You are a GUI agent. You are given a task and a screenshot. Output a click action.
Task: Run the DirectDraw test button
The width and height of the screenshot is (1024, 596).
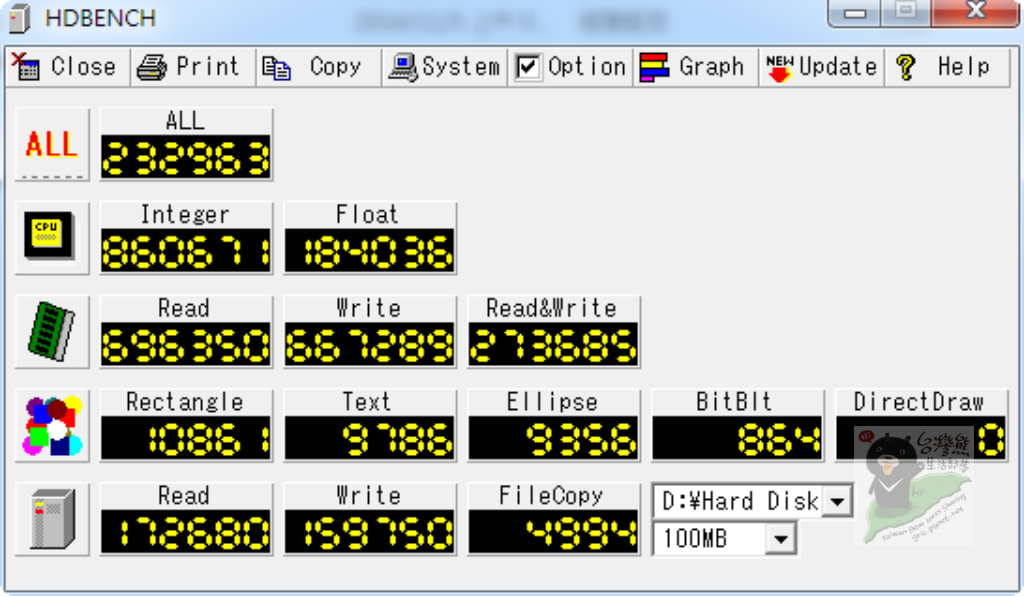[921, 425]
